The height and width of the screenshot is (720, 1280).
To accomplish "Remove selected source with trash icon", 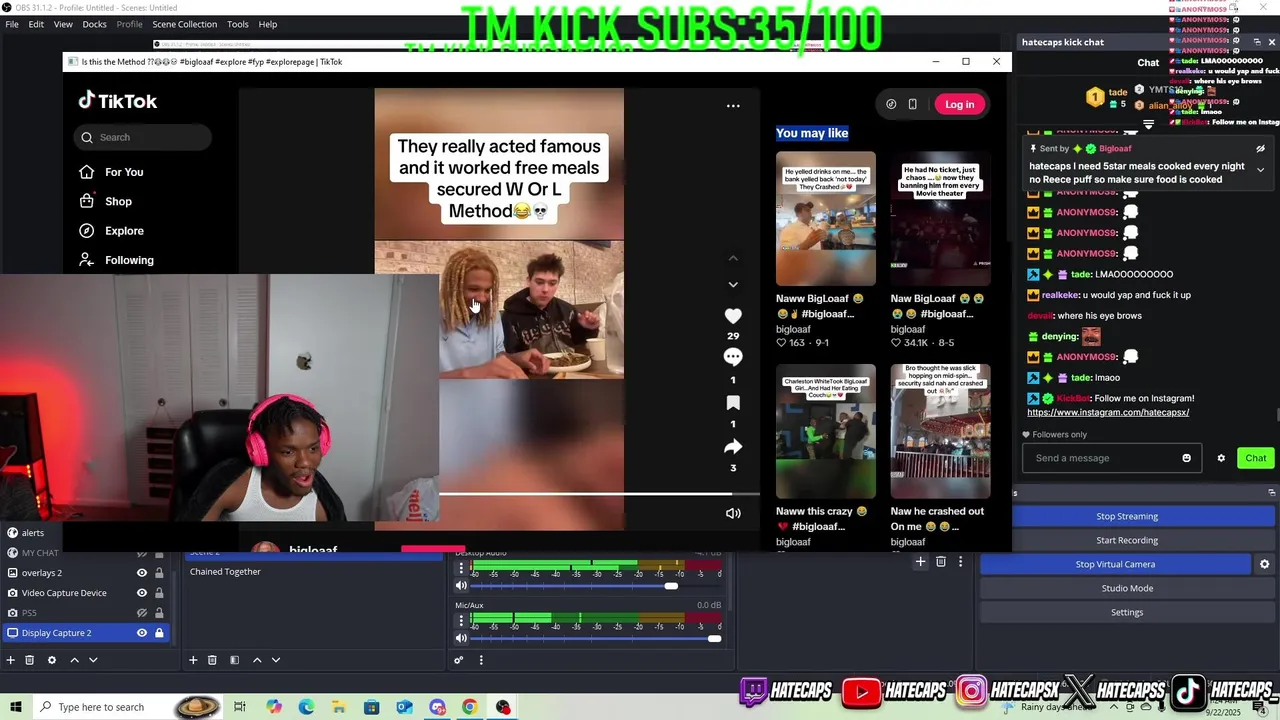I will pyautogui.click(x=30, y=660).
